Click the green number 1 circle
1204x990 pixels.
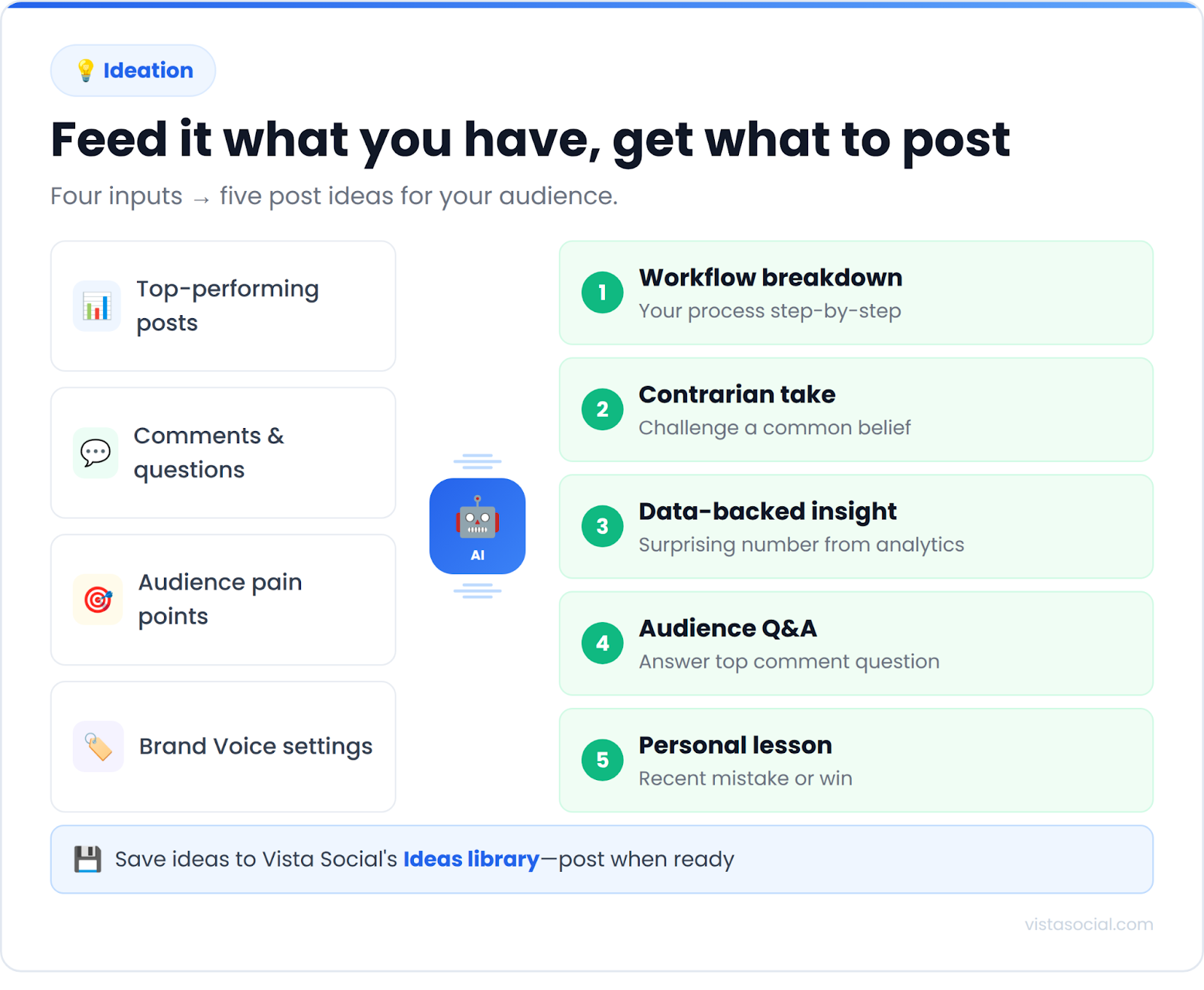pyautogui.click(x=602, y=293)
